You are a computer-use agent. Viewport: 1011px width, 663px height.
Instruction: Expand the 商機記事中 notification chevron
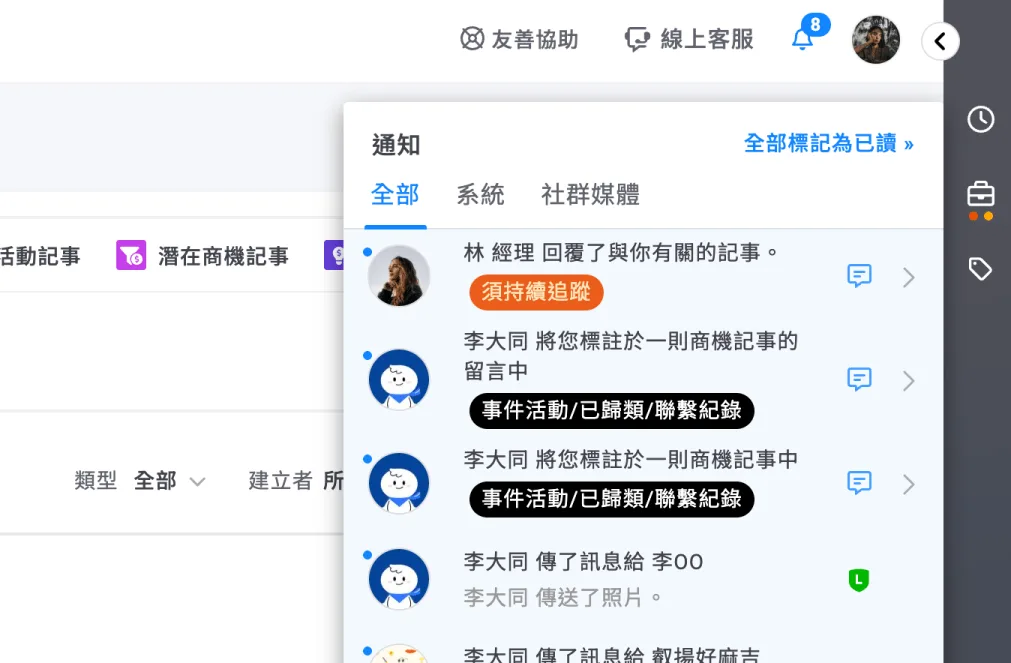[x=908, y=484]
